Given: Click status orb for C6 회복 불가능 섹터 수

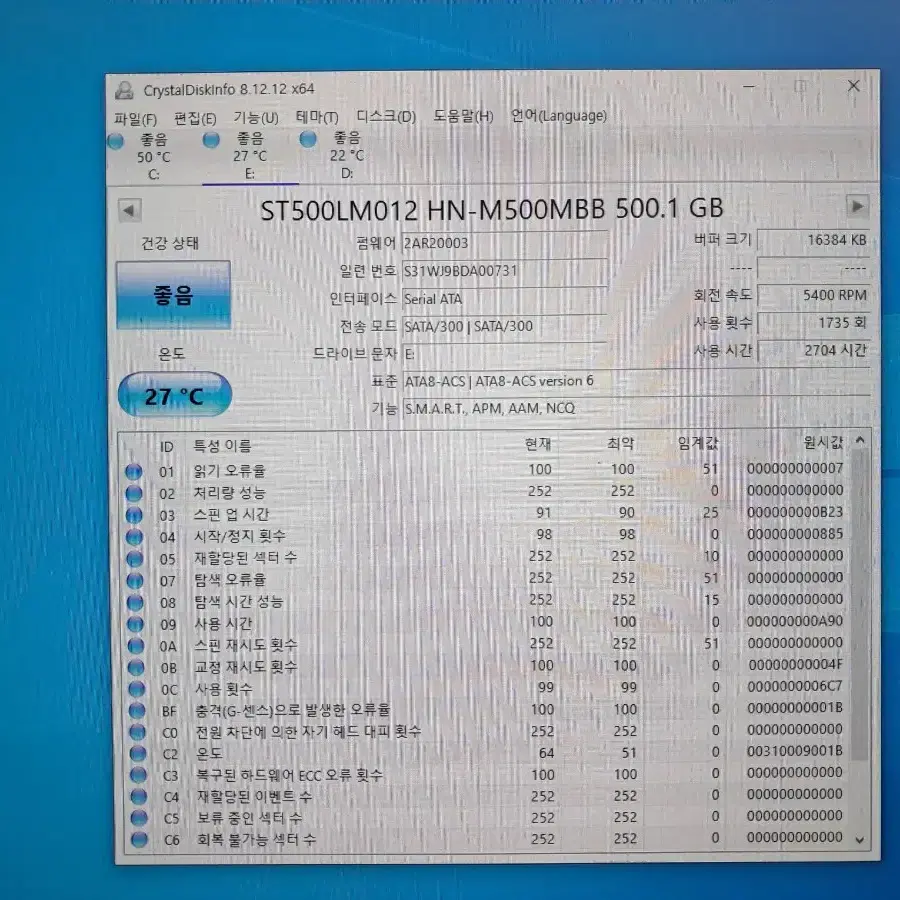Looking at the screenshot, I should click(x=139, y=840).
